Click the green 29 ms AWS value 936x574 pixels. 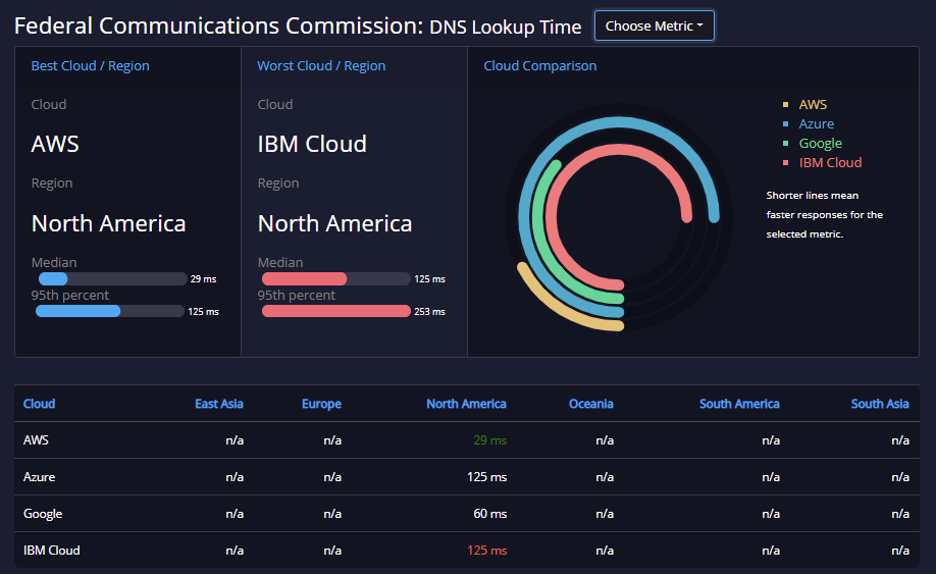coord(490,440)
